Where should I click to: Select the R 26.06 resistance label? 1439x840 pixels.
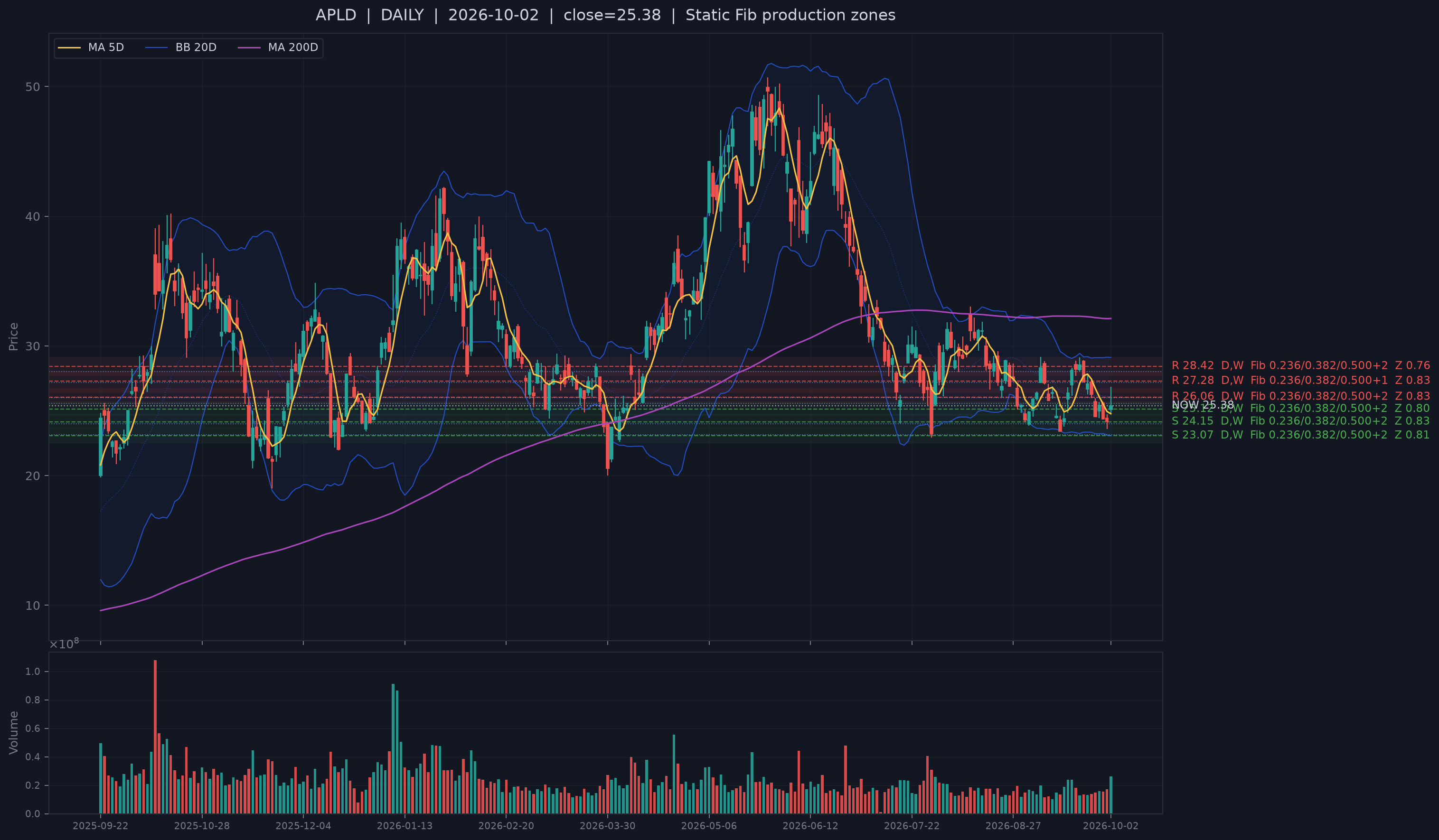click(1300, 396)
